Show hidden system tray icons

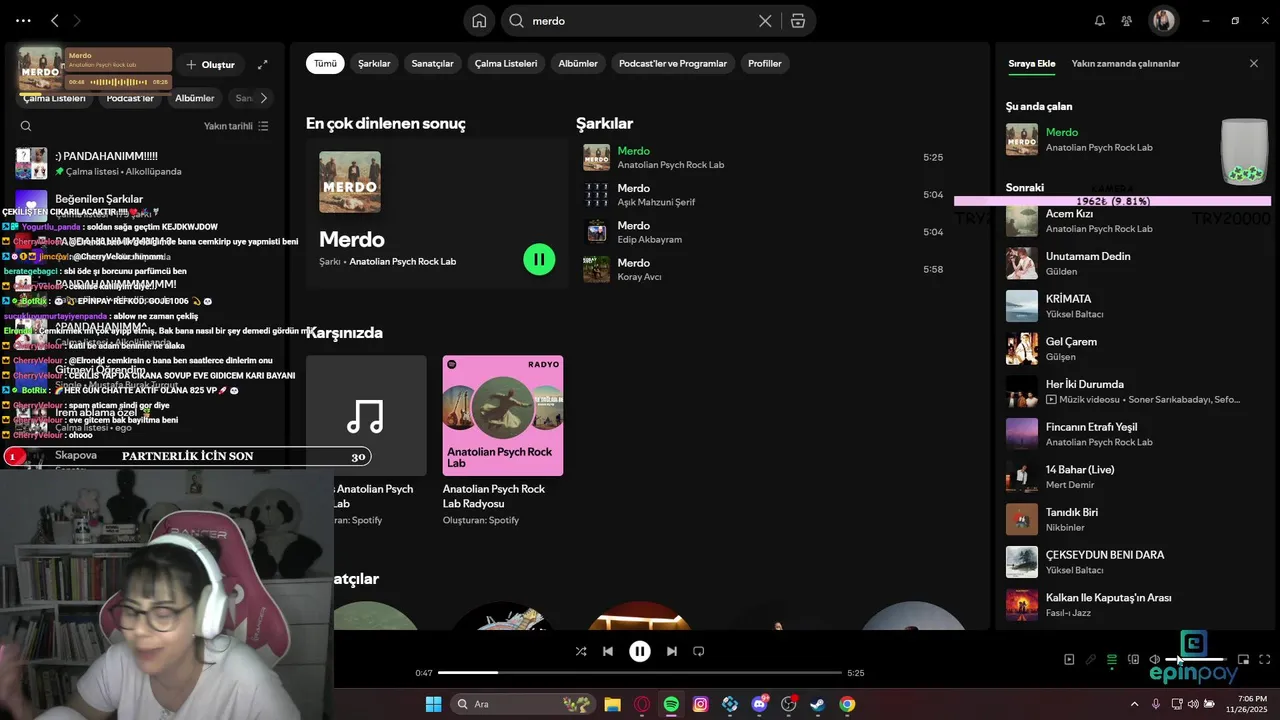1134,704
